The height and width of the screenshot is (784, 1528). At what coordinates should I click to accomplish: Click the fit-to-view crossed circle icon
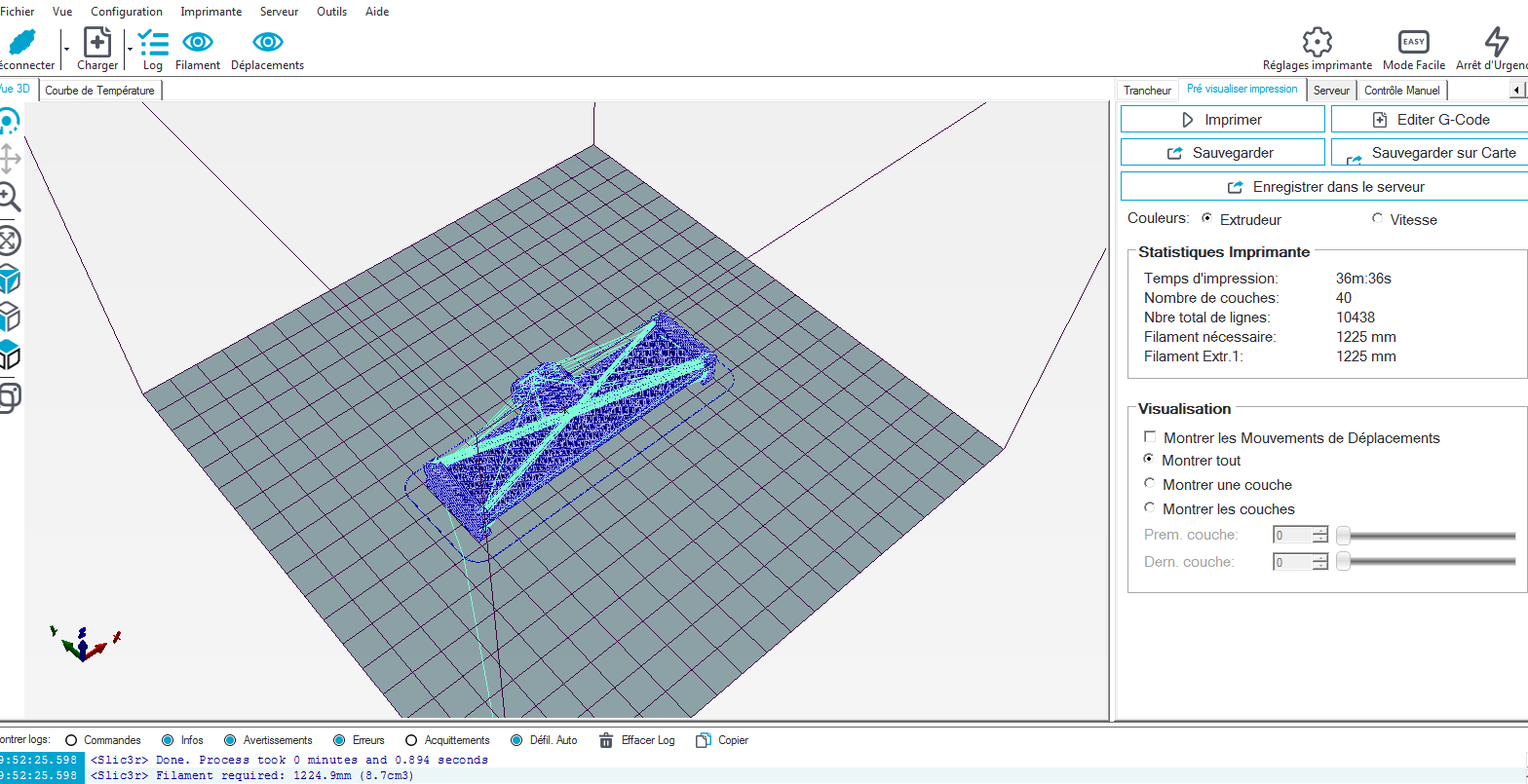[x=9, y=241]
